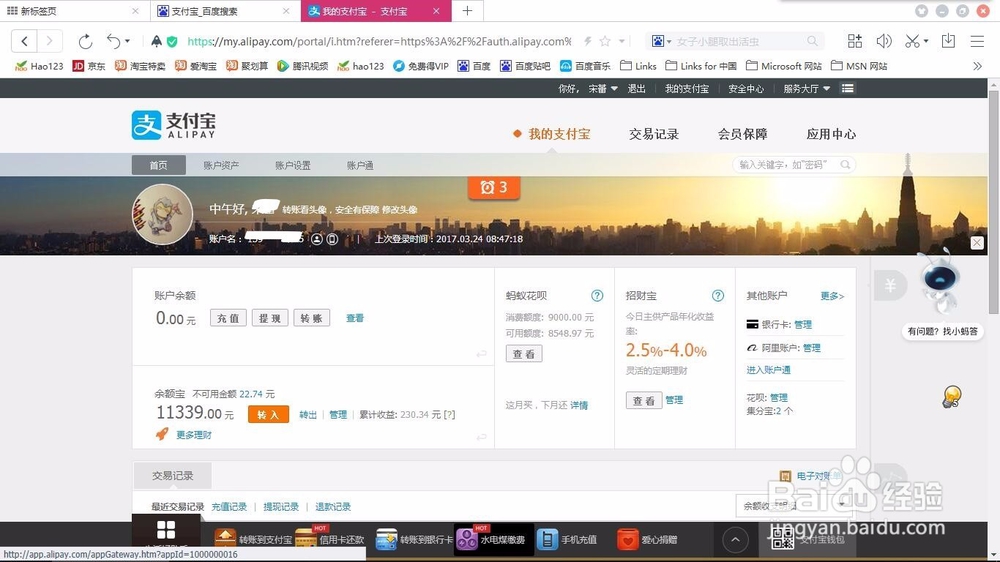The height and width of the screenshot is (562, 1000).
Task: Click the 详情 link for Huabei
Action: click(x=579, y=405)
